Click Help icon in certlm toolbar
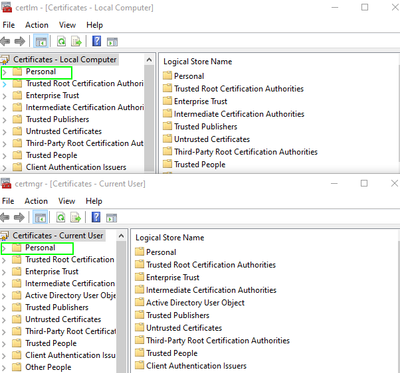The height and width of the screenshot is (373, 400). (97, 41)
